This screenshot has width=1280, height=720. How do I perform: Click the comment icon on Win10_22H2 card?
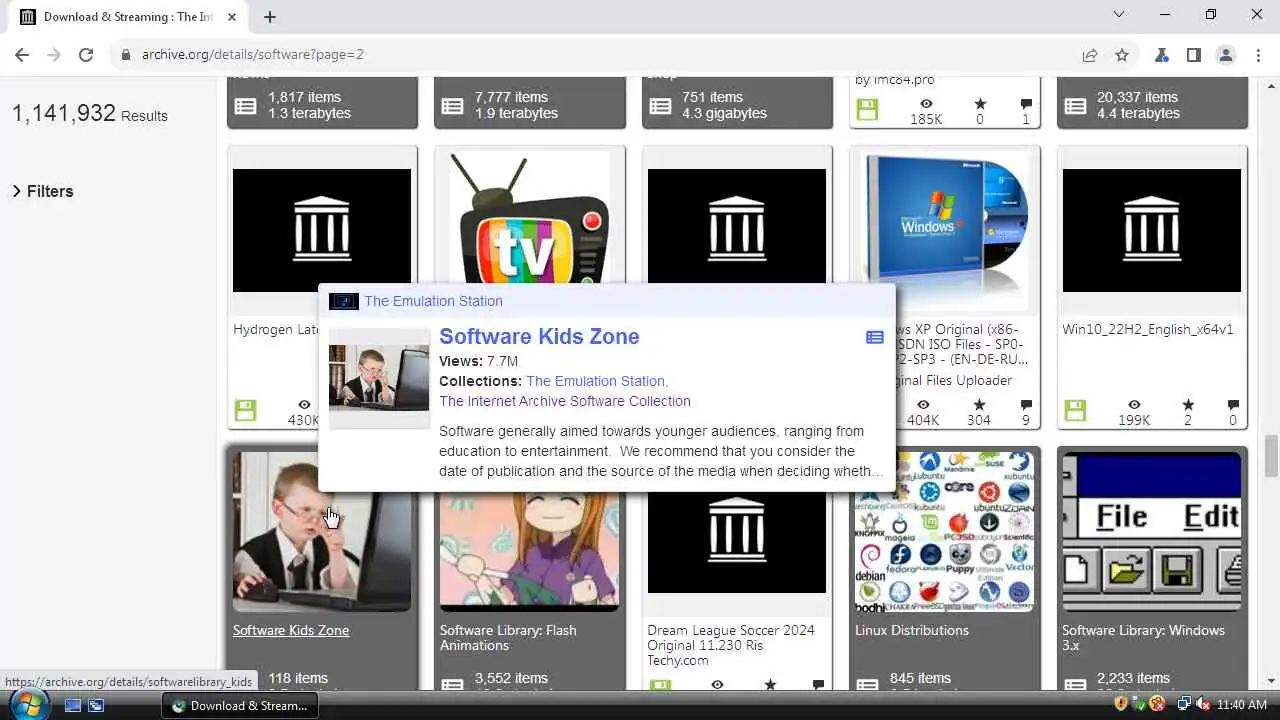pos(1233,404)
